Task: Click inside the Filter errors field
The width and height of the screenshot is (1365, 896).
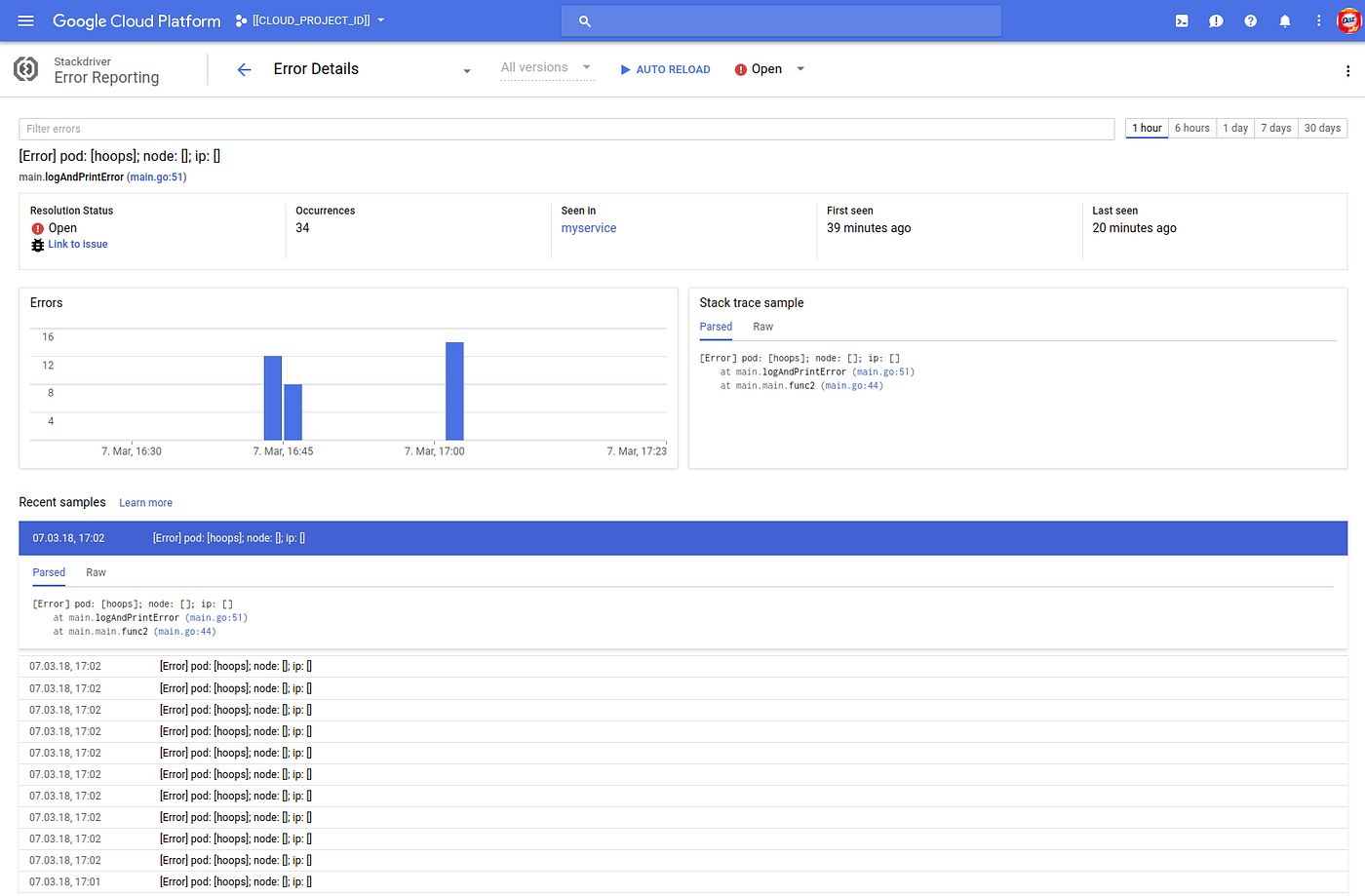Action: point(390,128)
